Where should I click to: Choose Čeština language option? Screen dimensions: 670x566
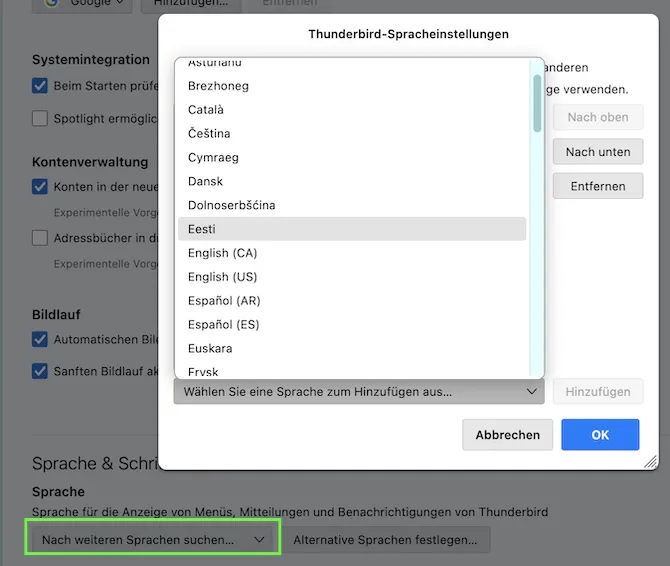352,134
